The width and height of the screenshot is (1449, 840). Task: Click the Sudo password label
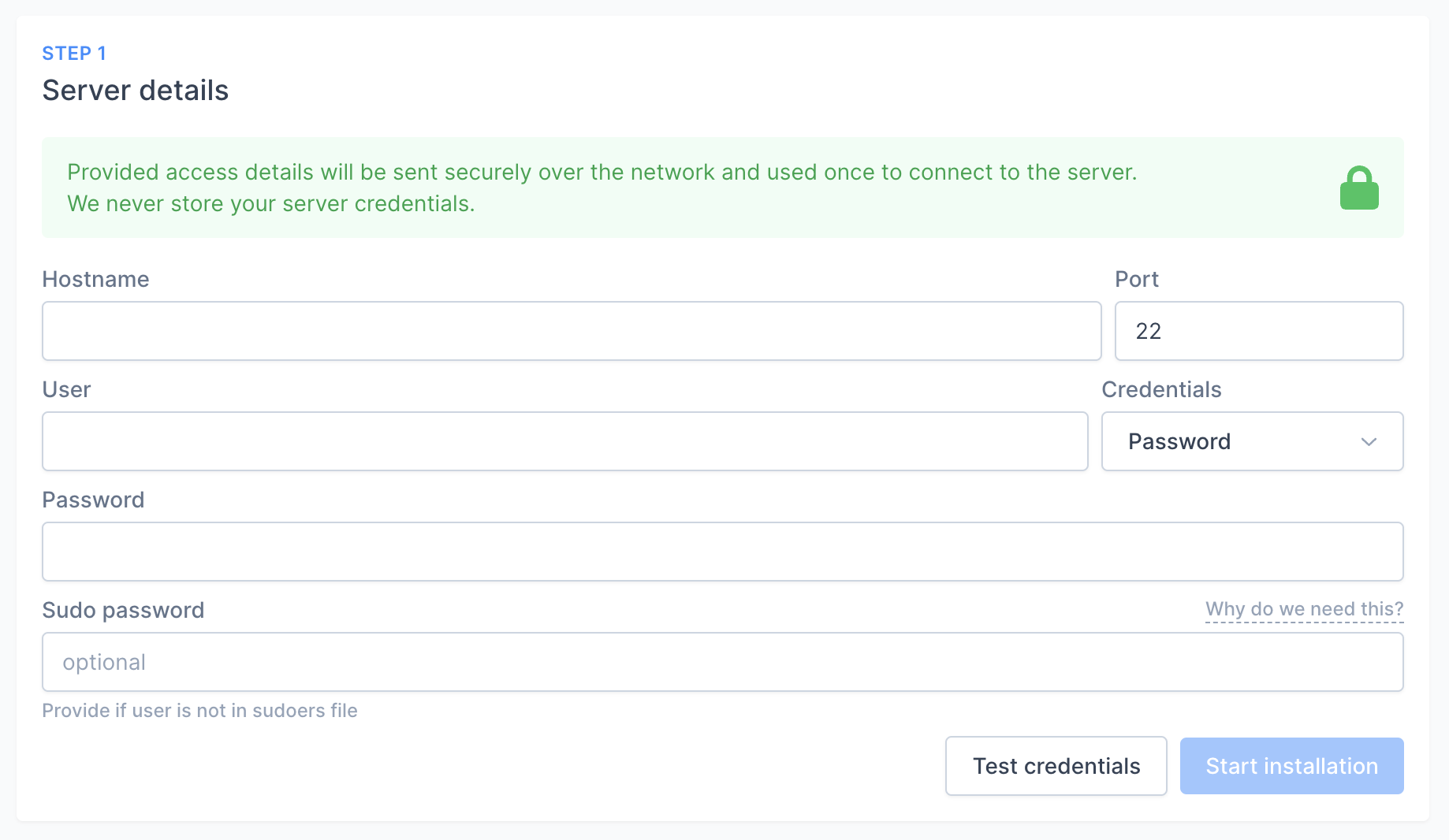click(123, 610)
